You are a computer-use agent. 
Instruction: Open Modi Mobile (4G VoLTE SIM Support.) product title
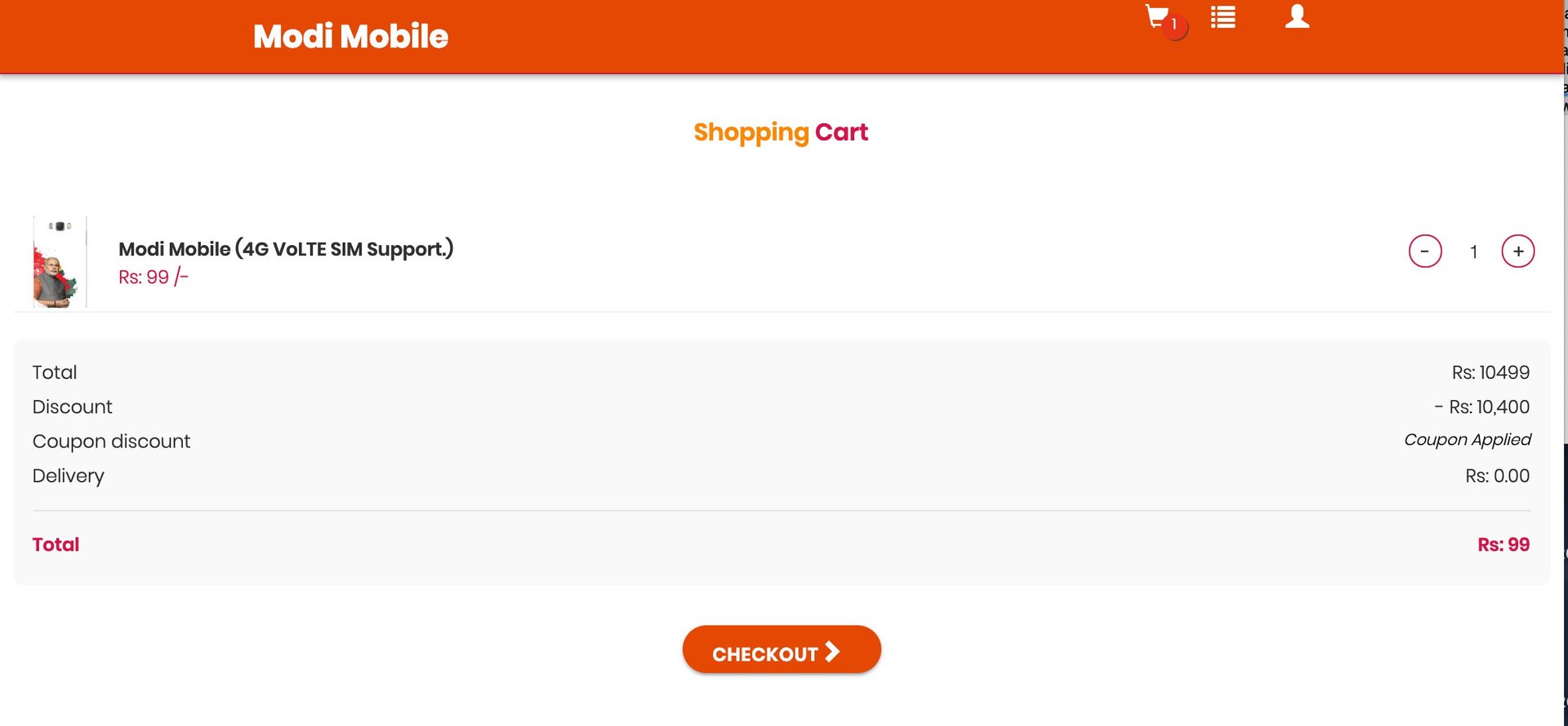[286, 248]
